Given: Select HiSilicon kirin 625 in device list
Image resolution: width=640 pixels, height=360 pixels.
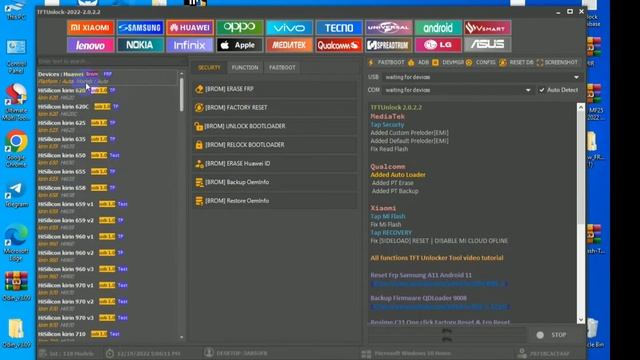Looking at the screenshot, I should click(x=107, y=126).
